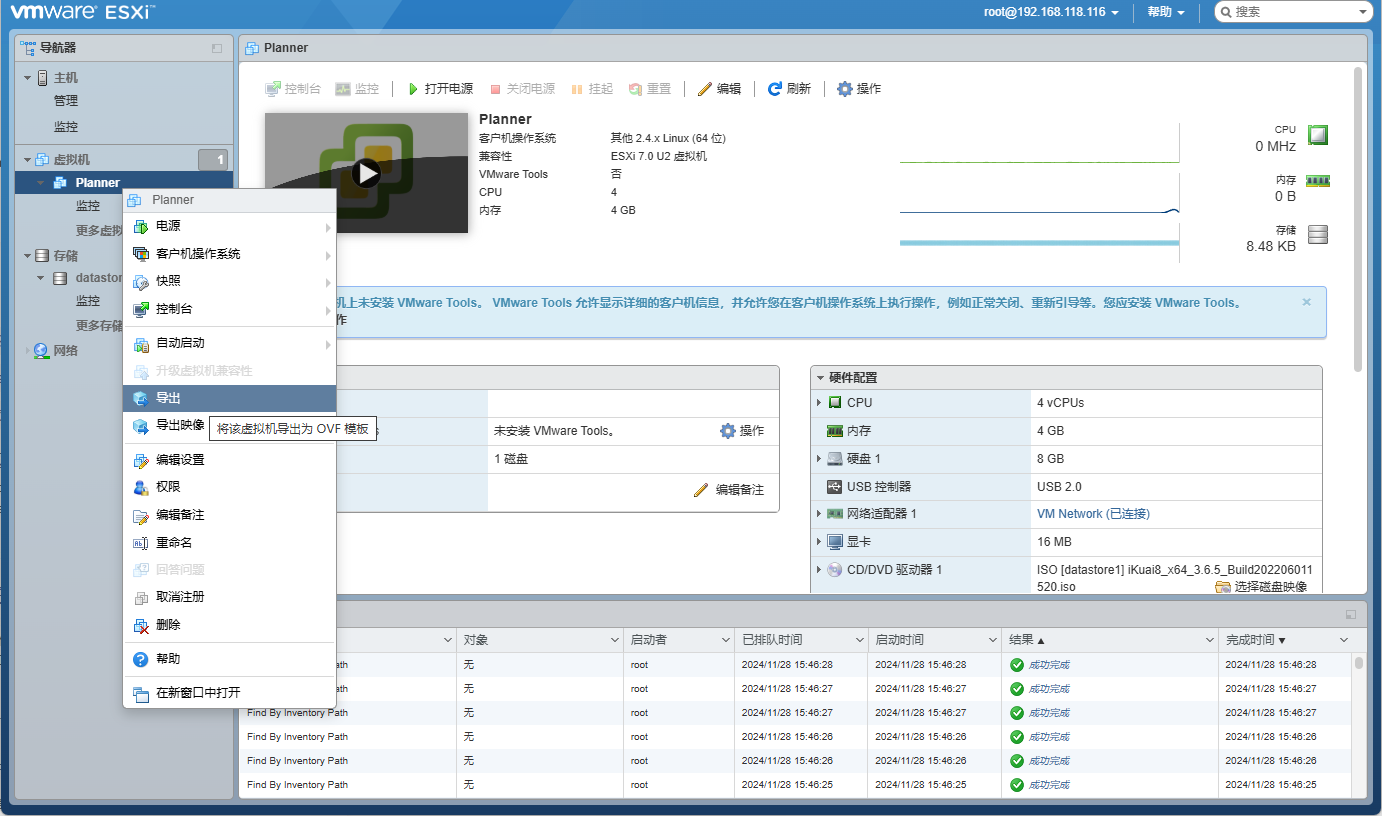
Task: Click Unregister (取消注册) menu item
Action: coord(180,597)
